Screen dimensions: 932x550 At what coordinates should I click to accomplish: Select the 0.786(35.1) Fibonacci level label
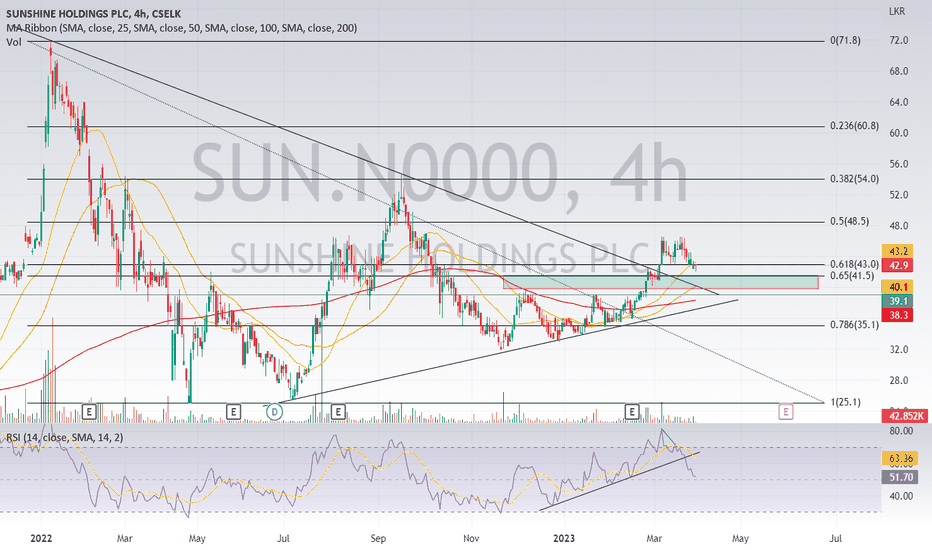pyautogui.click(x=854, y=325)
